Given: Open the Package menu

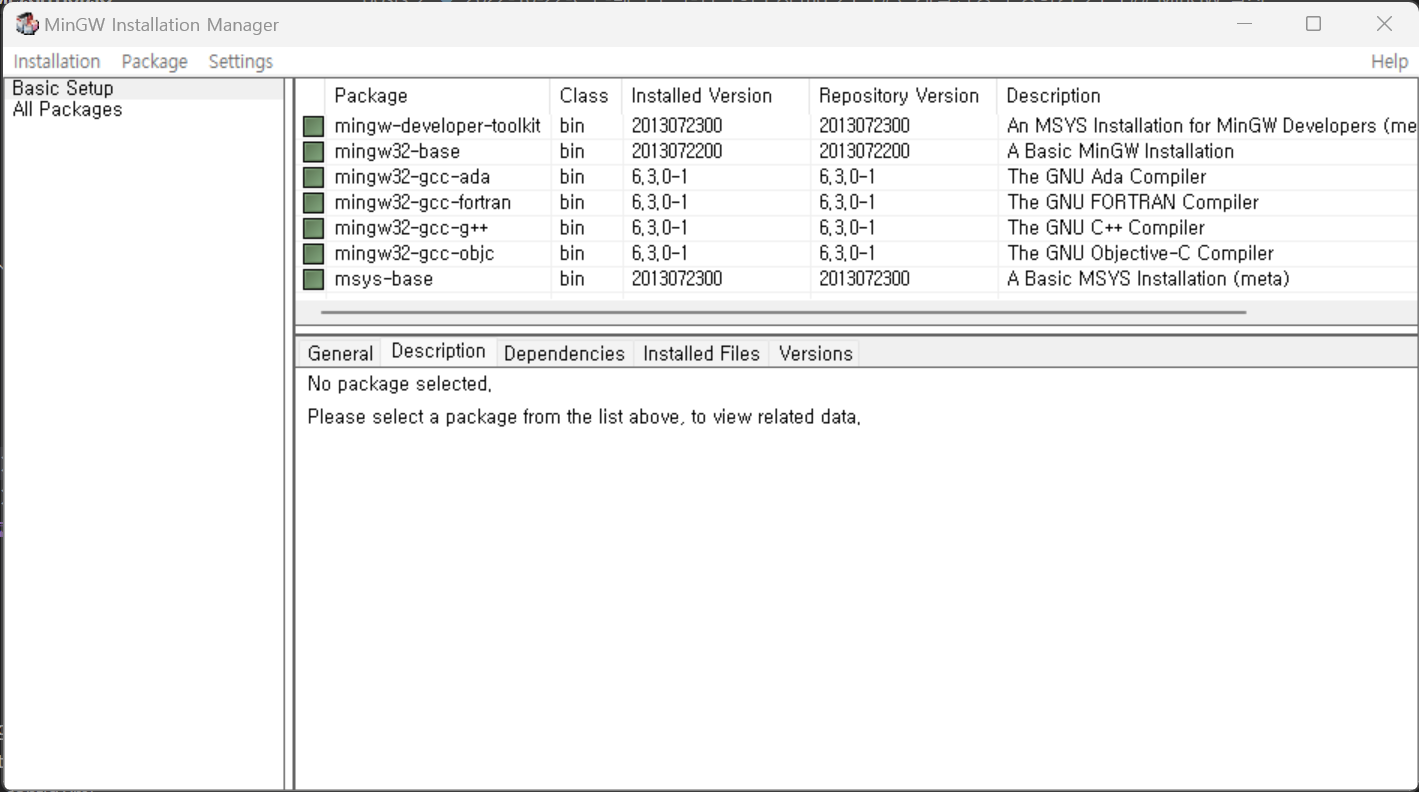Looking at the screenshot, I should point(154,61).
